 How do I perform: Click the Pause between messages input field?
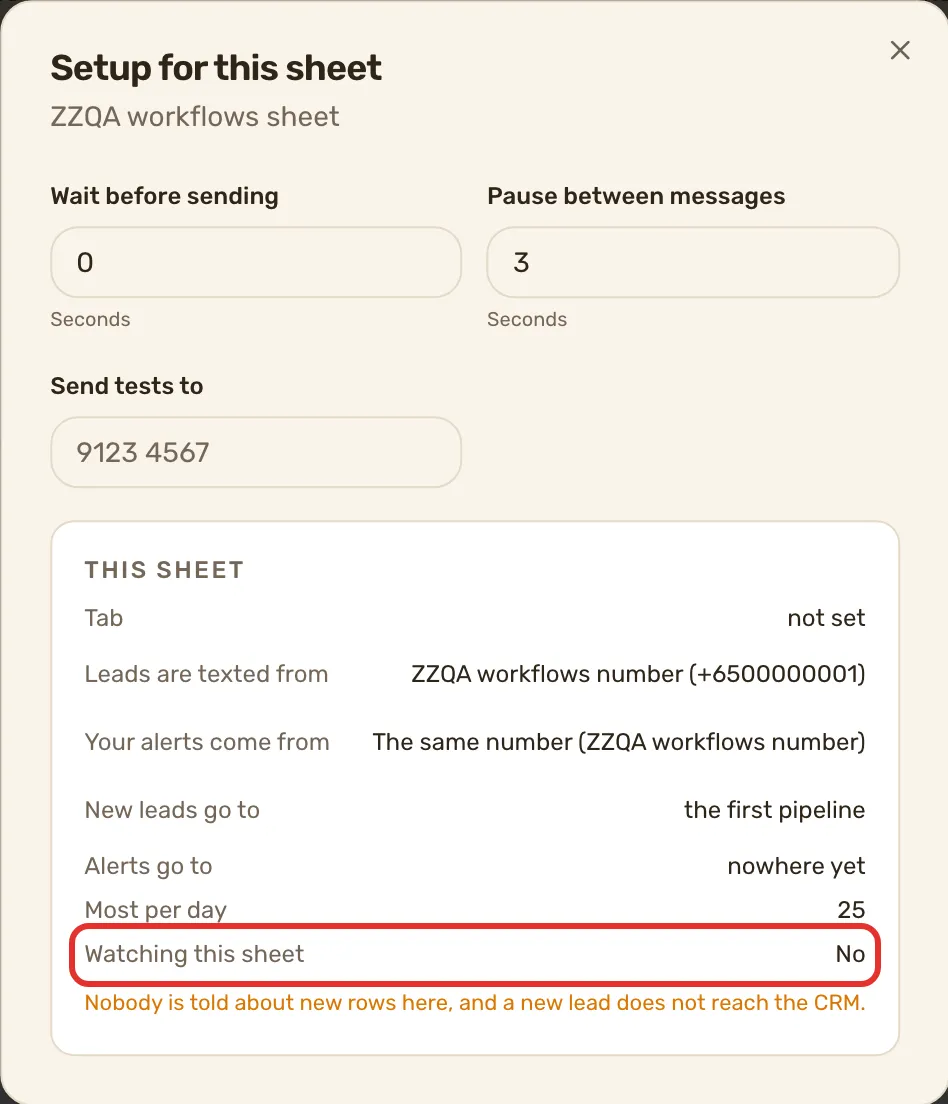[692, 262]
